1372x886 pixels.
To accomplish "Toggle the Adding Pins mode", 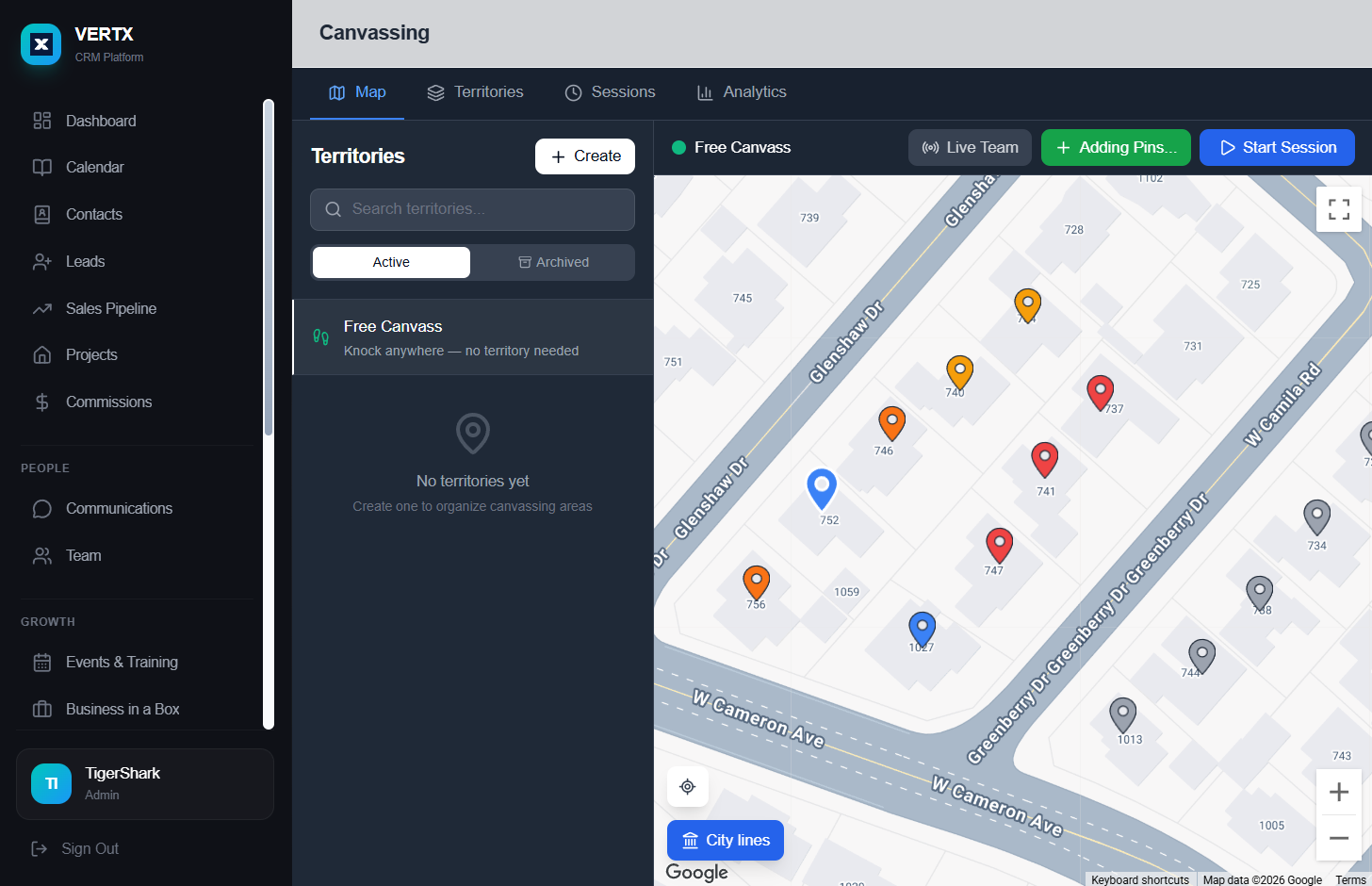I will [1116, 147].
